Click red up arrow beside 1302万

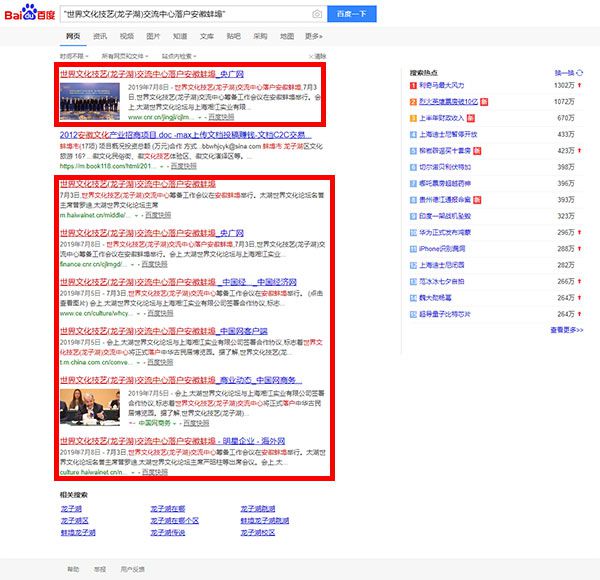tap(580, 85)
